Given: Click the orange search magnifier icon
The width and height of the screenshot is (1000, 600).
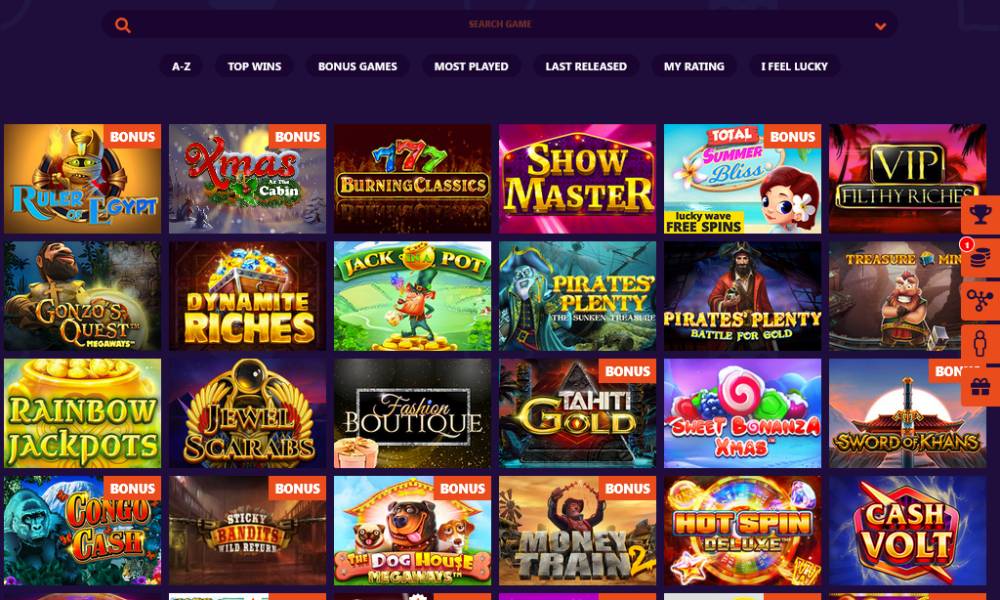Looking at the screenshot, I should click(122, 25).
